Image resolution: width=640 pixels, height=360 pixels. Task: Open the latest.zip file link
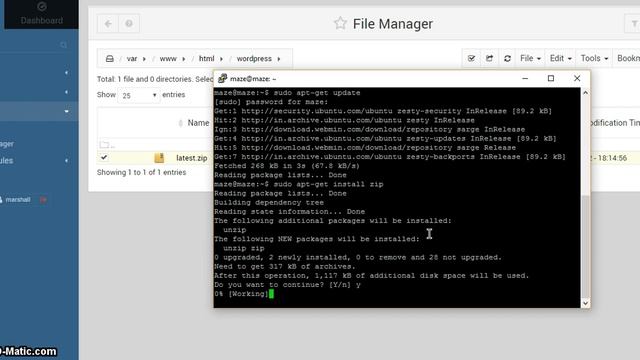pyautogui.click(x=191, y=158)
